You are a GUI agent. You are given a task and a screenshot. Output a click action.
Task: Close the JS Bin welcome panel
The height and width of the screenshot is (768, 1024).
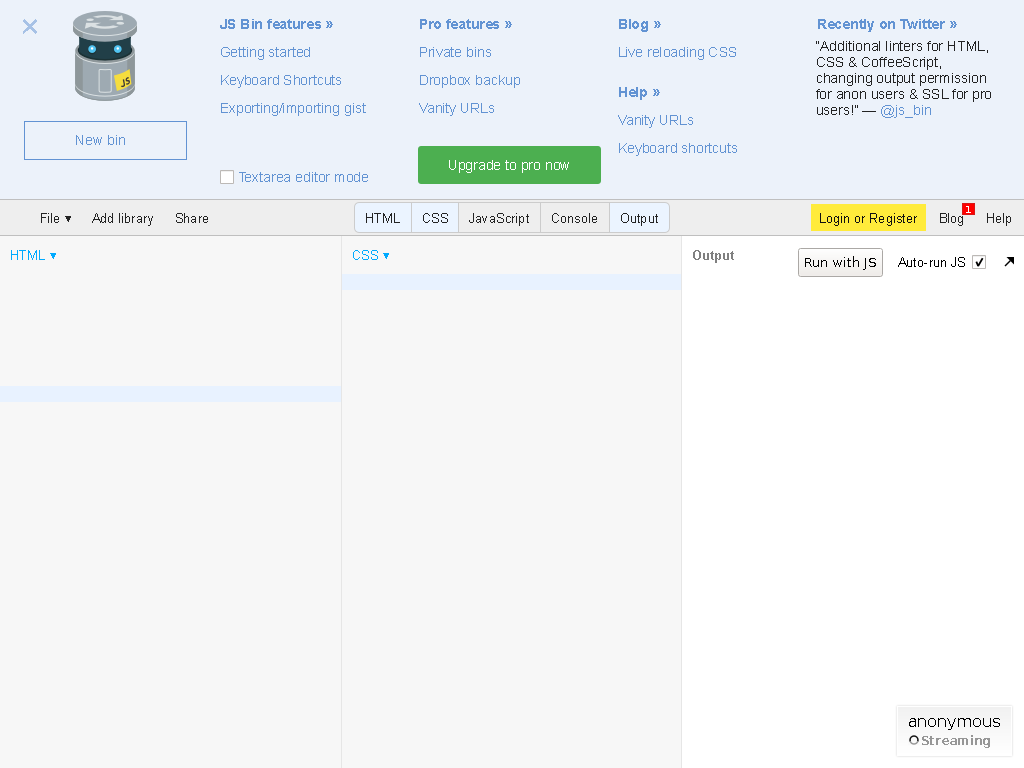(x=30, y=27)
